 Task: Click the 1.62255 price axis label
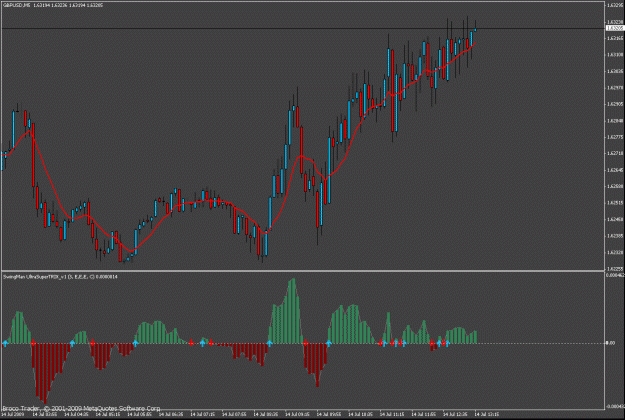(x=616, y=269)
